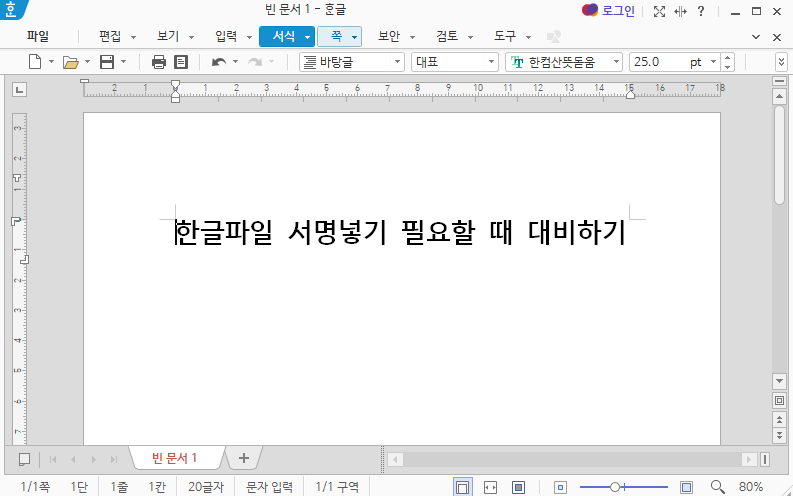This screenshot has width=793, height=496.
Task: Go to the first document tab arrow
Action: tap(53, 460)
